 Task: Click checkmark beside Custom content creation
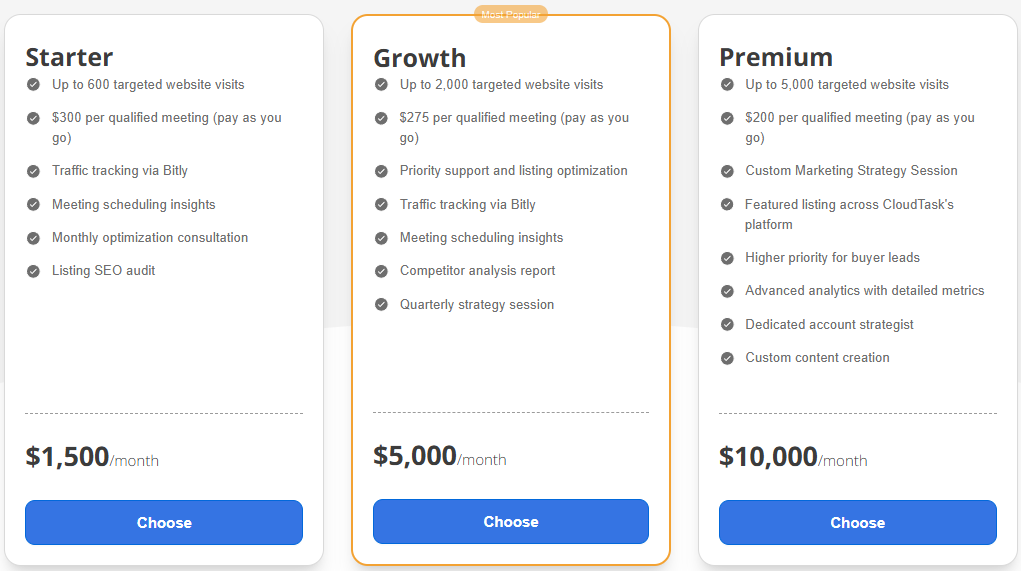727,358
